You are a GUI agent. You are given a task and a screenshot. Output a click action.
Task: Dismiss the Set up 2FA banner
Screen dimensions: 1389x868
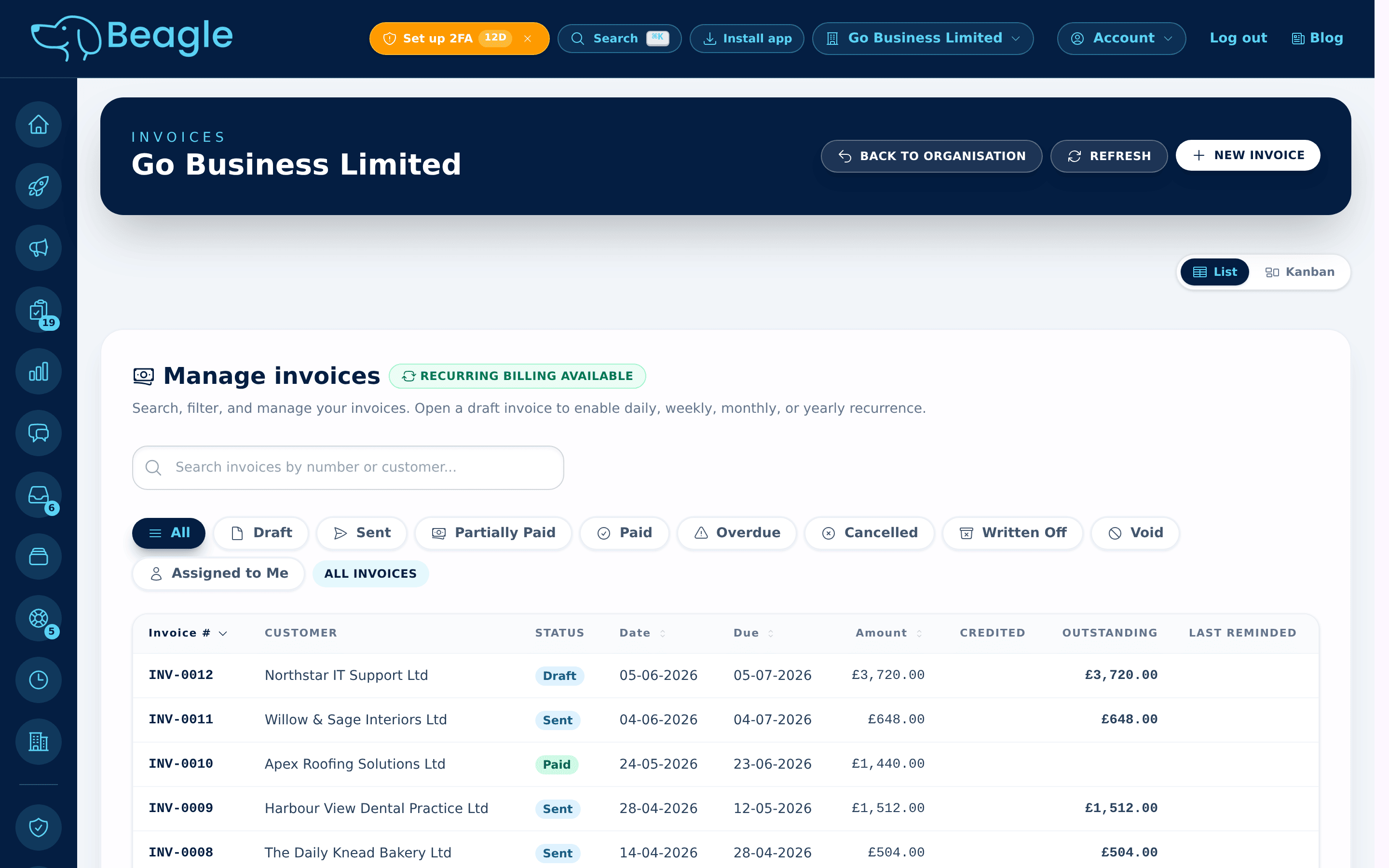[x=528, y=39]
